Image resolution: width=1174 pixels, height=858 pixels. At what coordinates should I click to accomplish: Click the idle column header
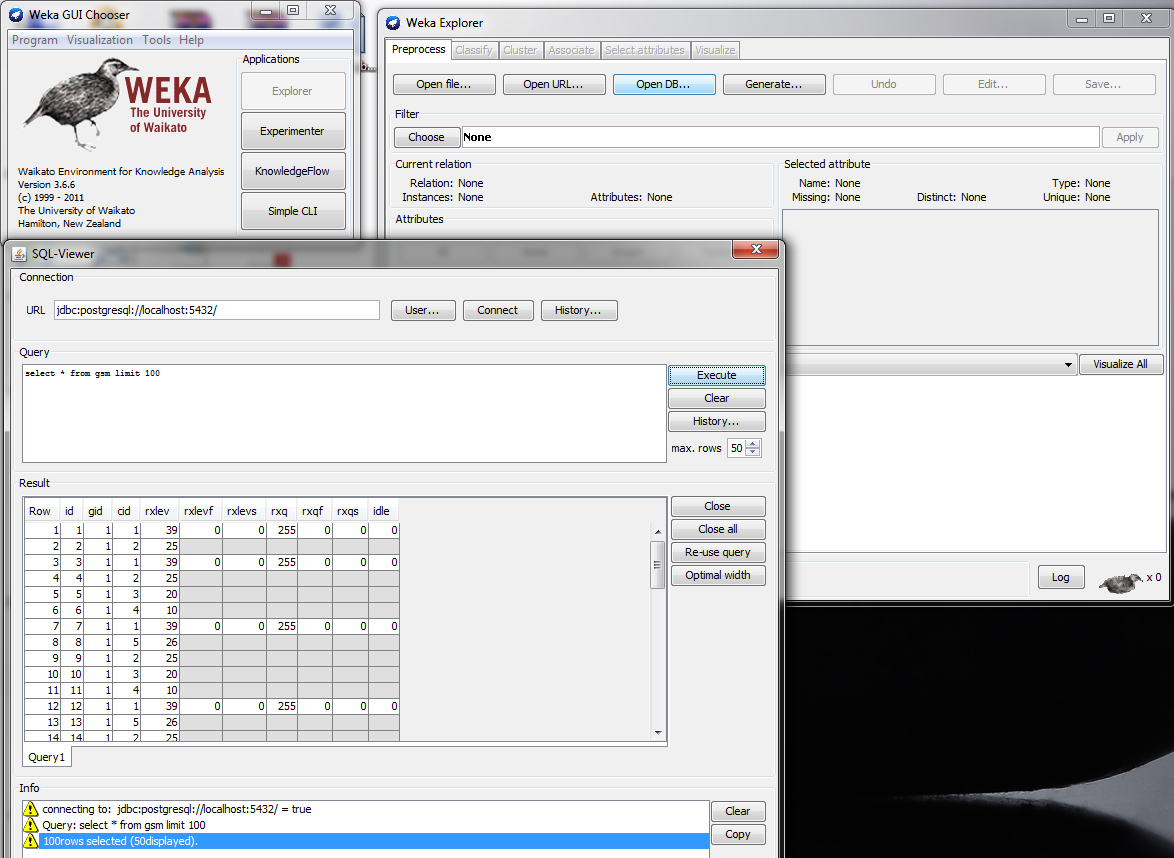[382, 511]
